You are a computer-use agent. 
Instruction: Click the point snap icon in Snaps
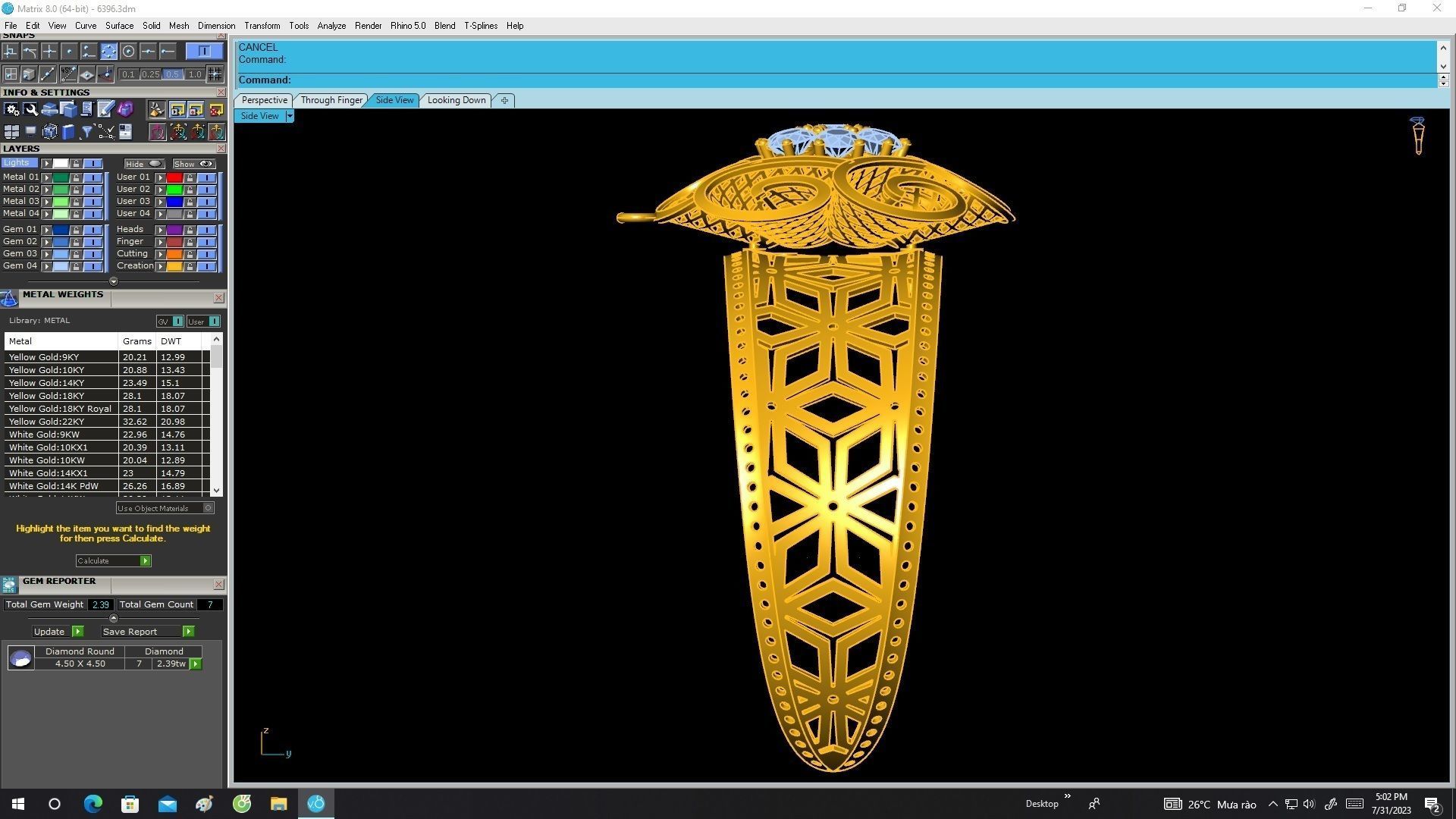pos(69,52)
